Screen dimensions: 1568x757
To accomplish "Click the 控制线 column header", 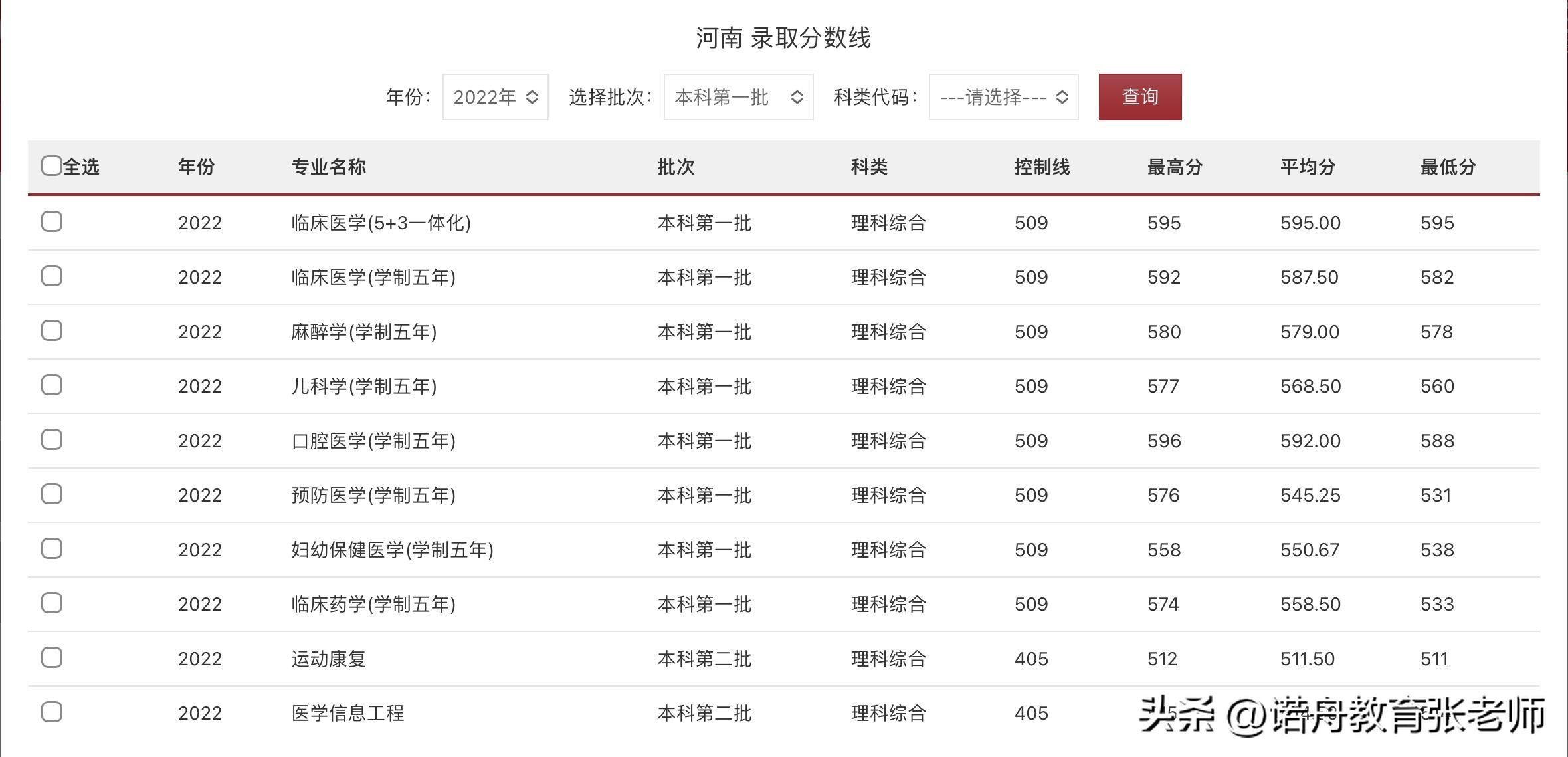I will [1042, 167].
